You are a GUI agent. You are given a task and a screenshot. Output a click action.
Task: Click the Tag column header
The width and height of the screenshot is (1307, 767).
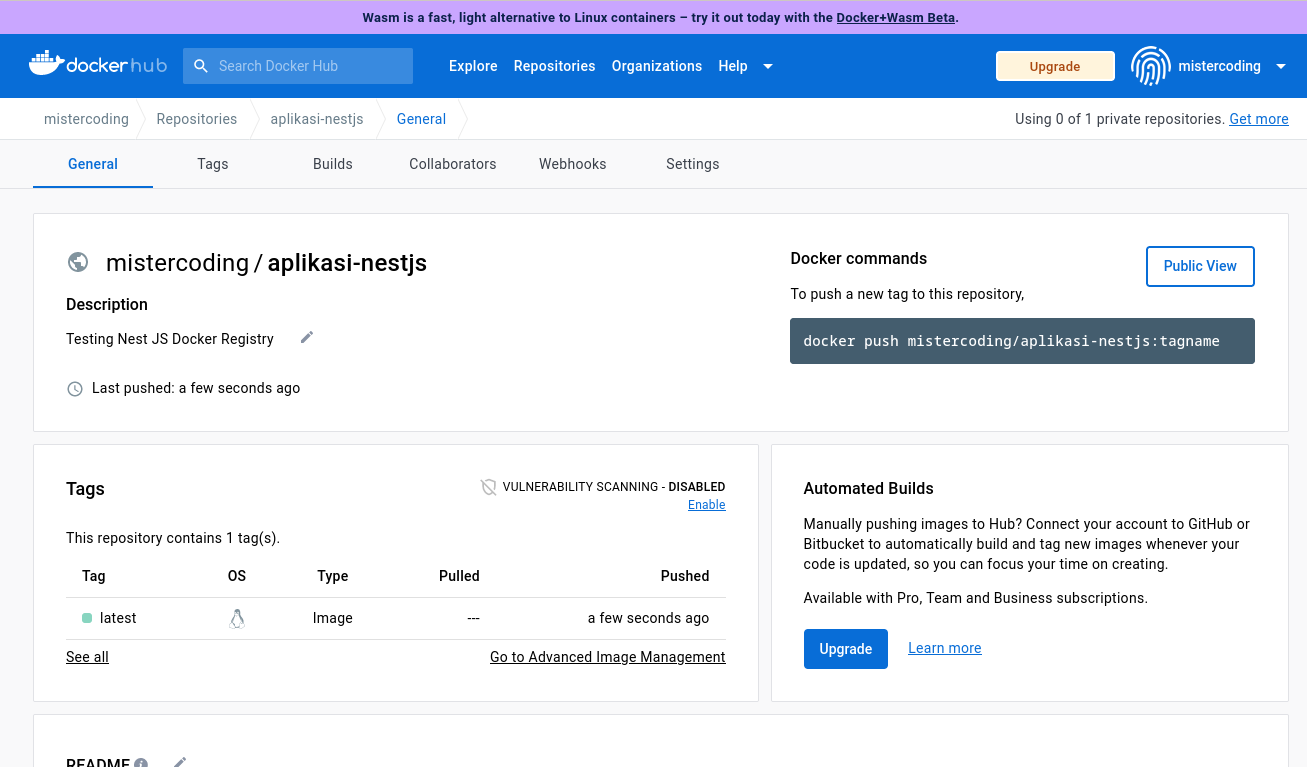[x=94, y=576]
